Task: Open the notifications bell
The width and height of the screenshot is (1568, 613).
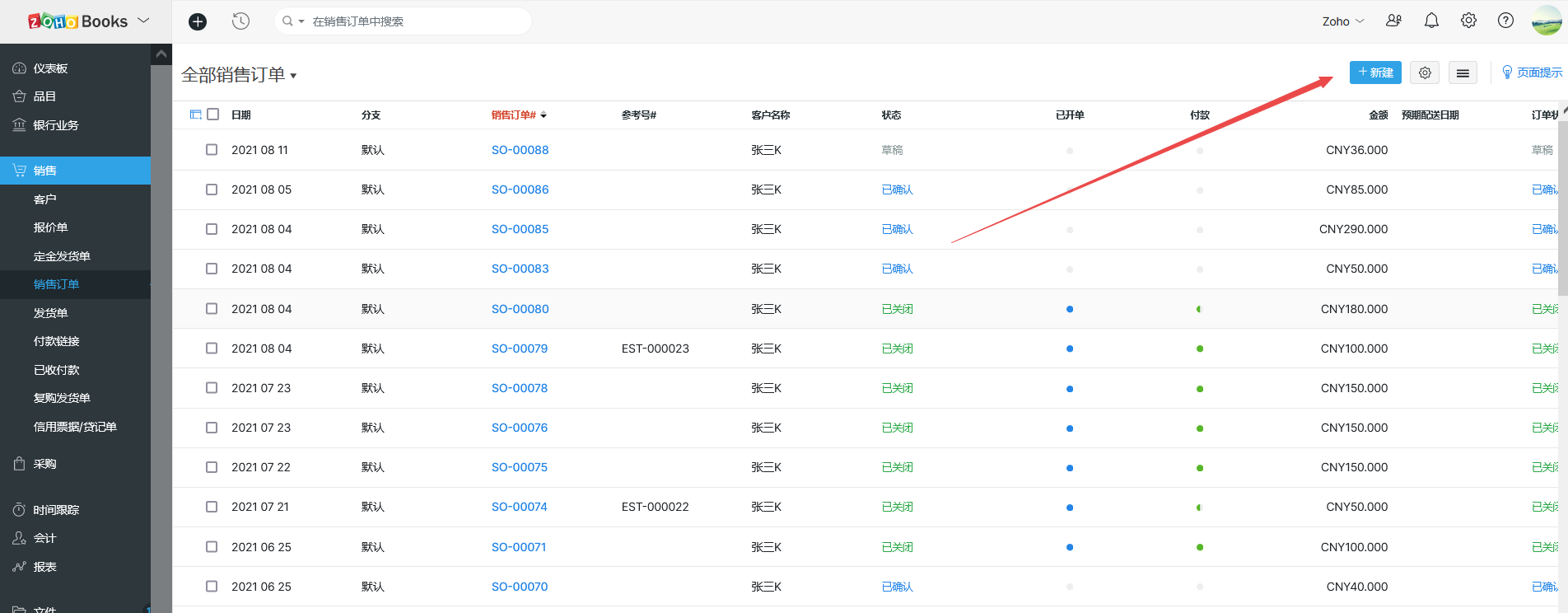Action: click(x=1431, y=21)
